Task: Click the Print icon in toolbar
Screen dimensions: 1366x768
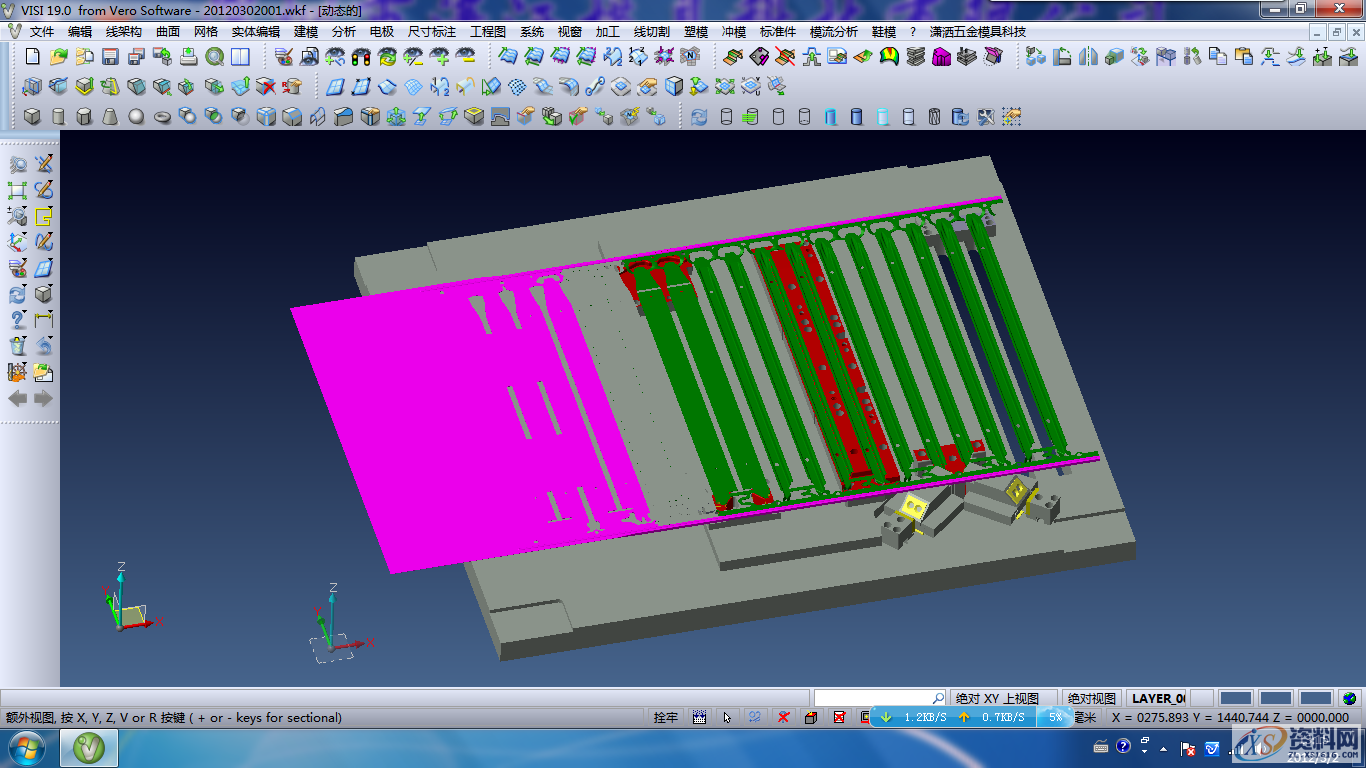Action: 188,56
